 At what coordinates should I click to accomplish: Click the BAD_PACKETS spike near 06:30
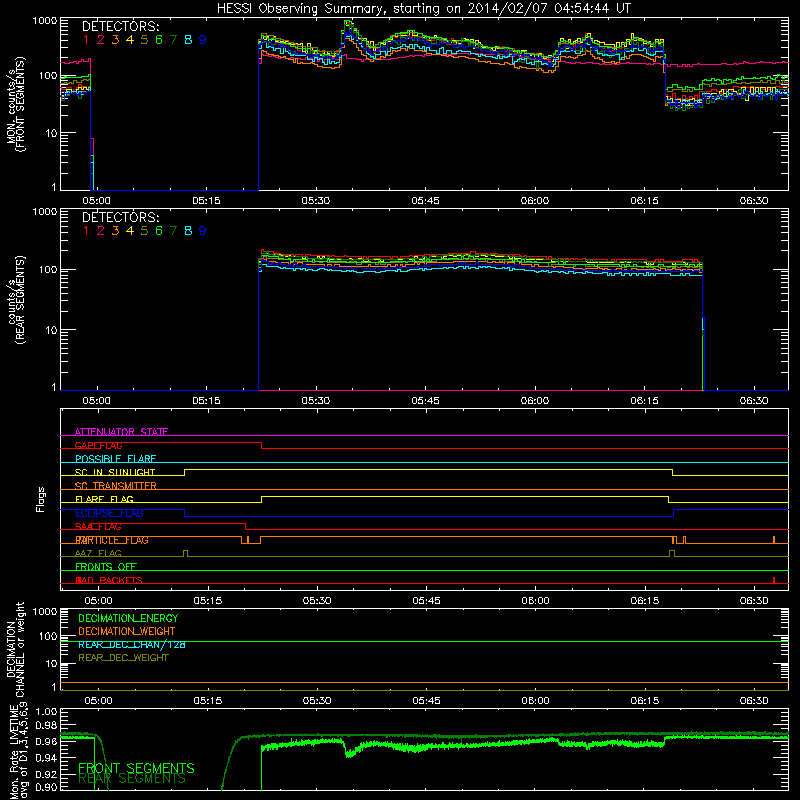tap(774, 580)
